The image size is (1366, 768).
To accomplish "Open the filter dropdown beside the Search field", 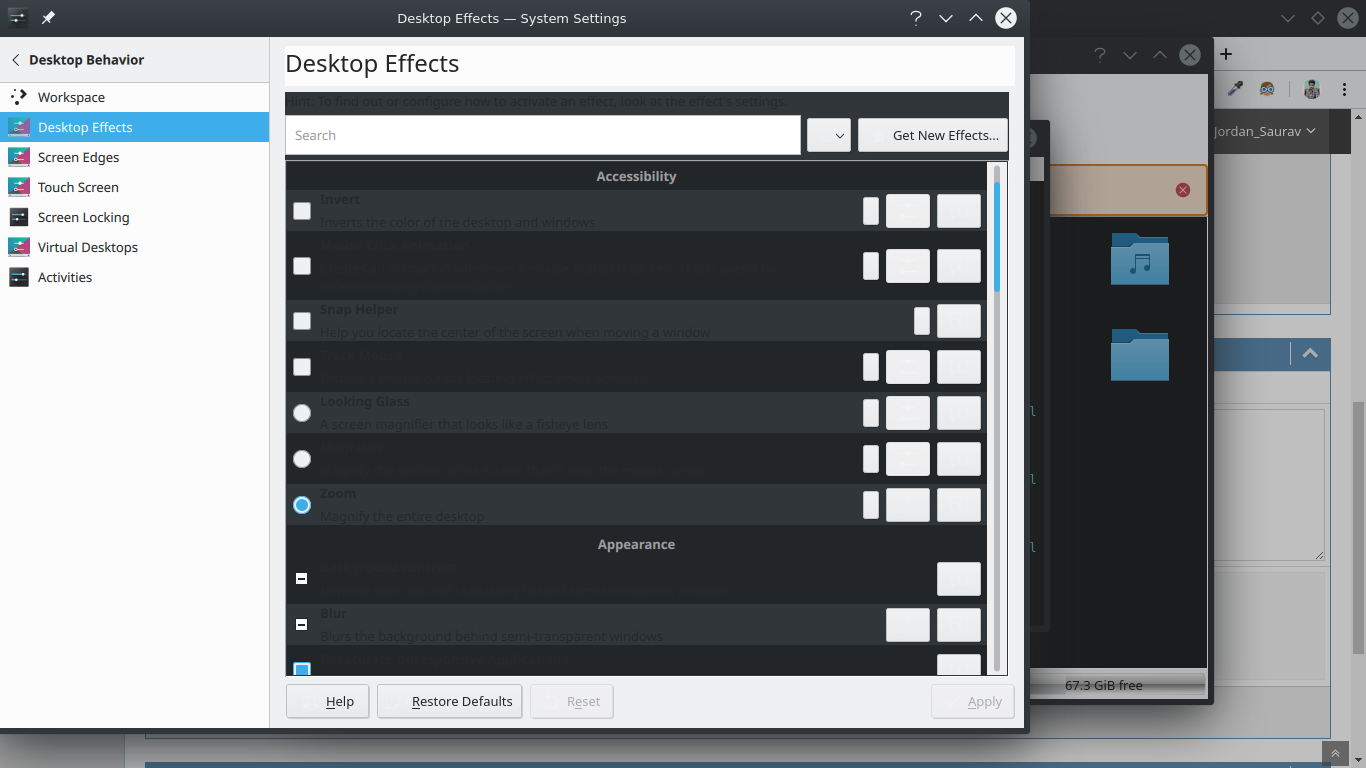I will coord(828,135).
